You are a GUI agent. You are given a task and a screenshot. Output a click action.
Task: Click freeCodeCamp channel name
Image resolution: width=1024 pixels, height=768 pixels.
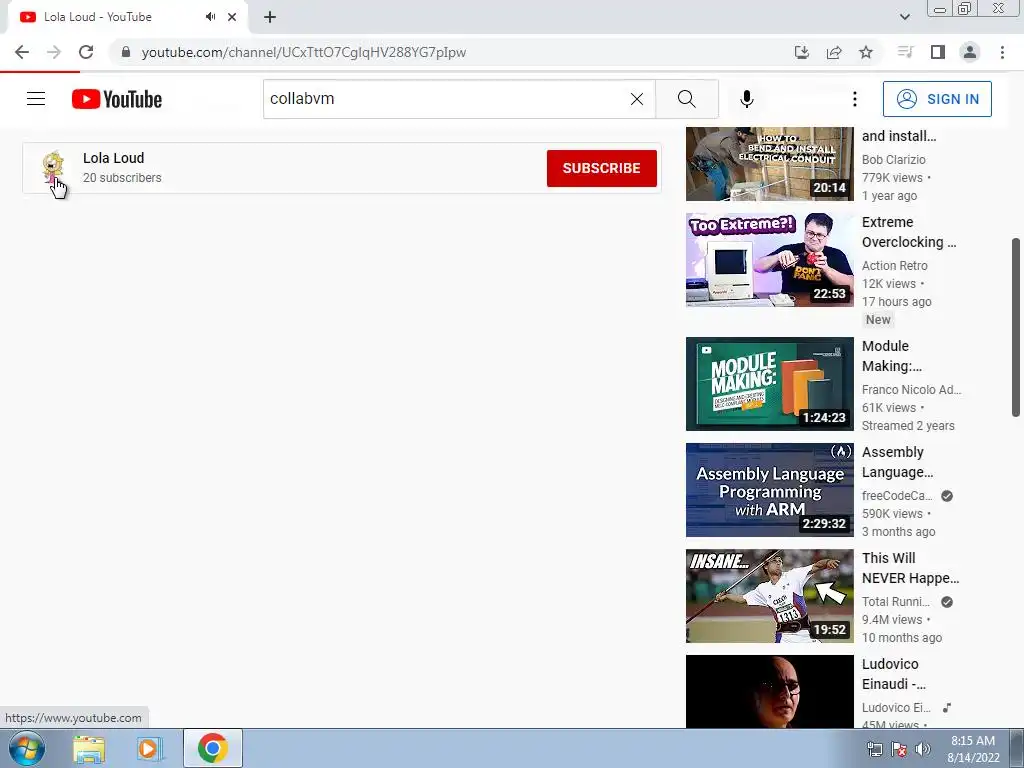tap(897, 496)
